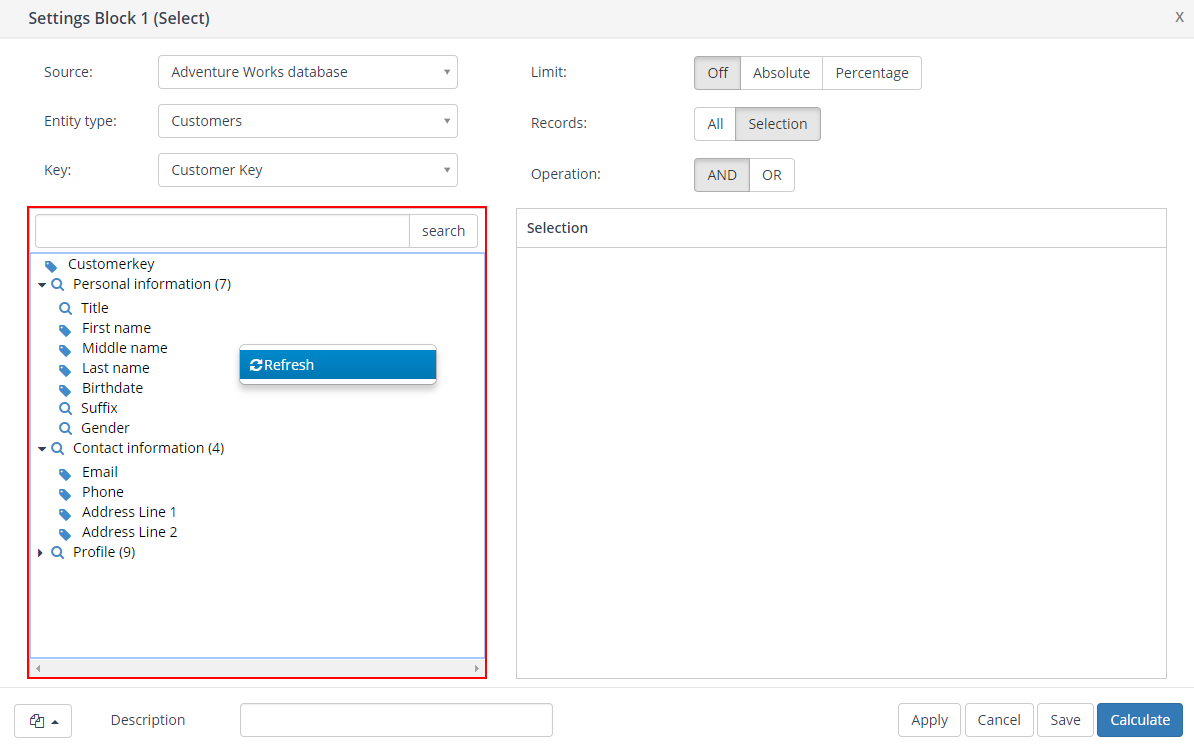
Task: Click the tag icon beside Email
Action: pyautogui.click(x=65, y=473)
